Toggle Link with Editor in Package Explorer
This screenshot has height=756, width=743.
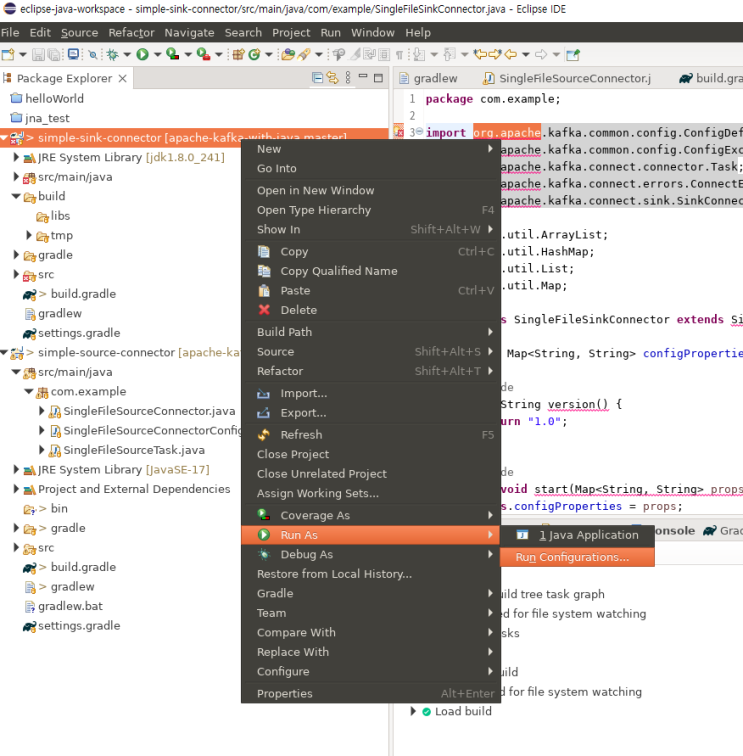coord(333,78)
